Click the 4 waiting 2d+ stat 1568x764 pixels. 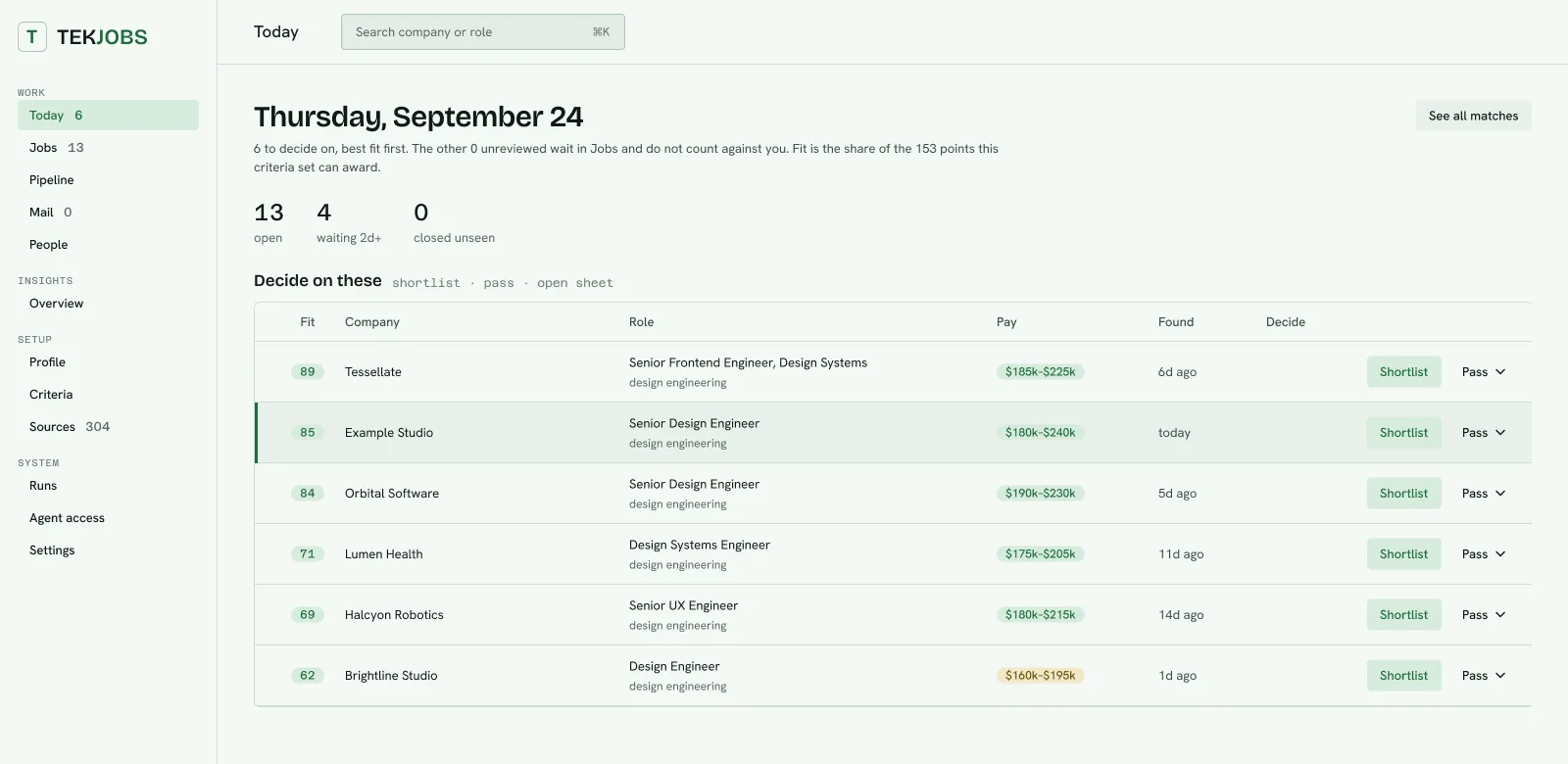coord(349,222)
